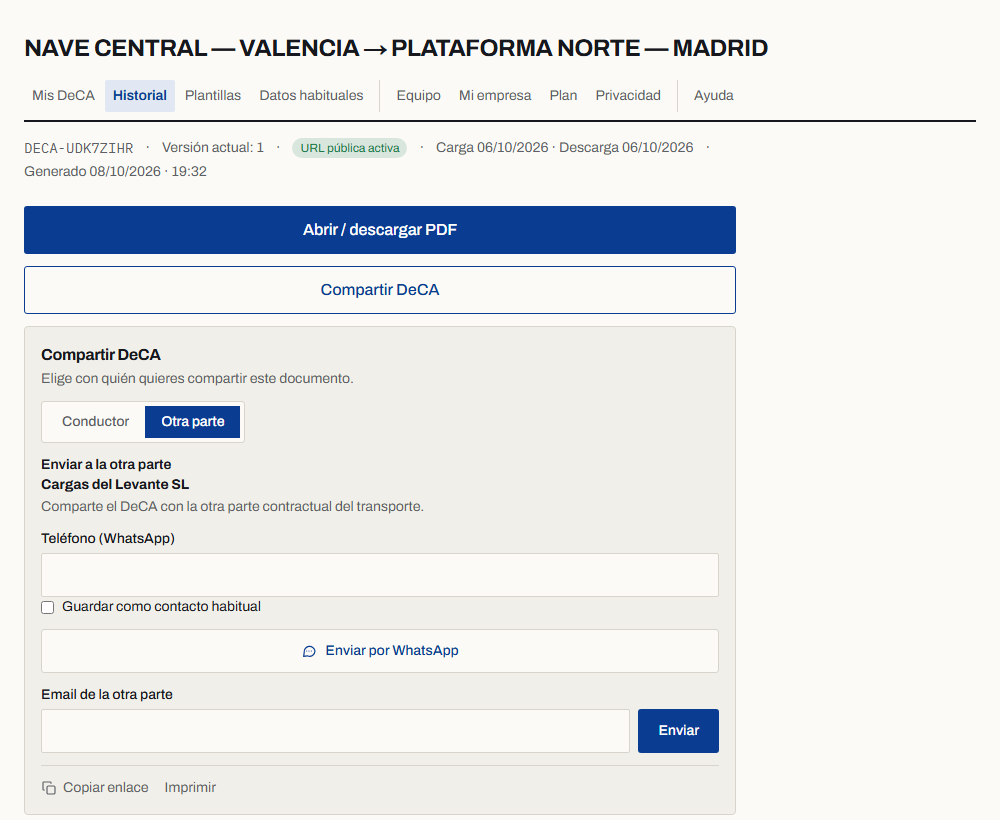Image resolution: width=1000 pixels, height=820 pixels.
Task: Click the route title heading
Action: point(396,48)
